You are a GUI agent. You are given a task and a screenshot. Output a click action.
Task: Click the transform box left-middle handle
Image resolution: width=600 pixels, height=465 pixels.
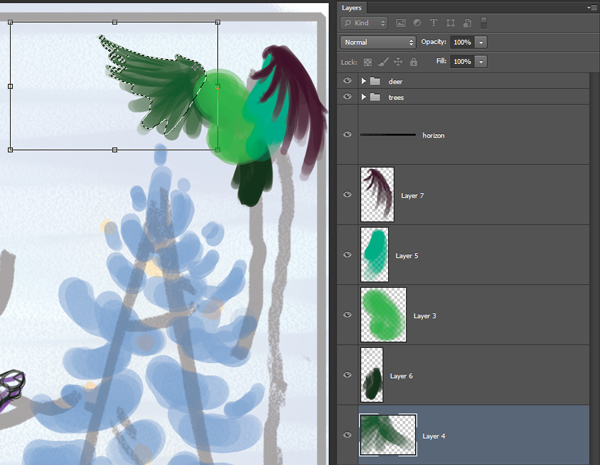coord(10,86)
